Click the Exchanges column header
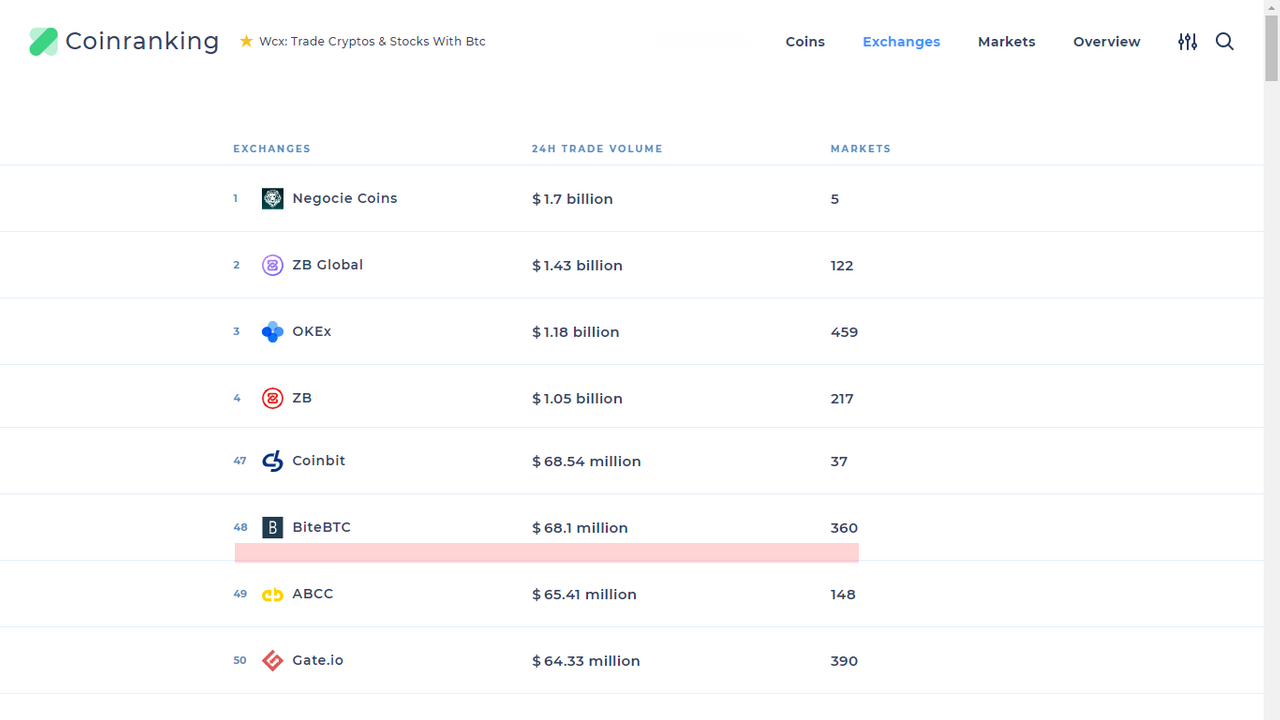This screenshot has height=720, width=1280. tap(272, 149)
